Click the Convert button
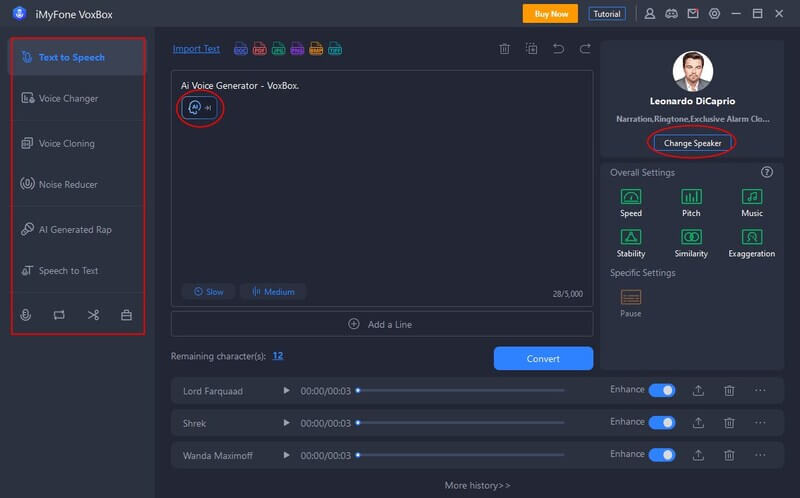Viewport: 800px width, 498px height. point(543,359)
